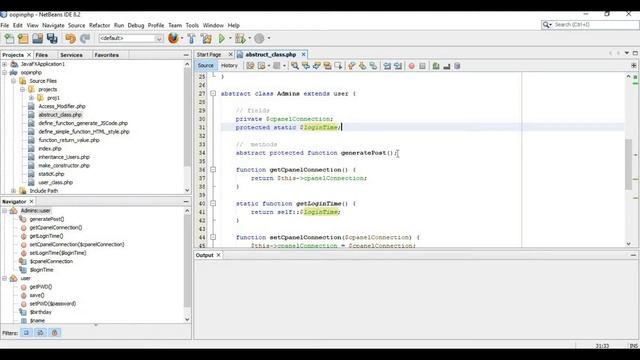Image resolution: width=640 pixels, height=360 pixels.
Task: Open the File menu
Action: 4,25
